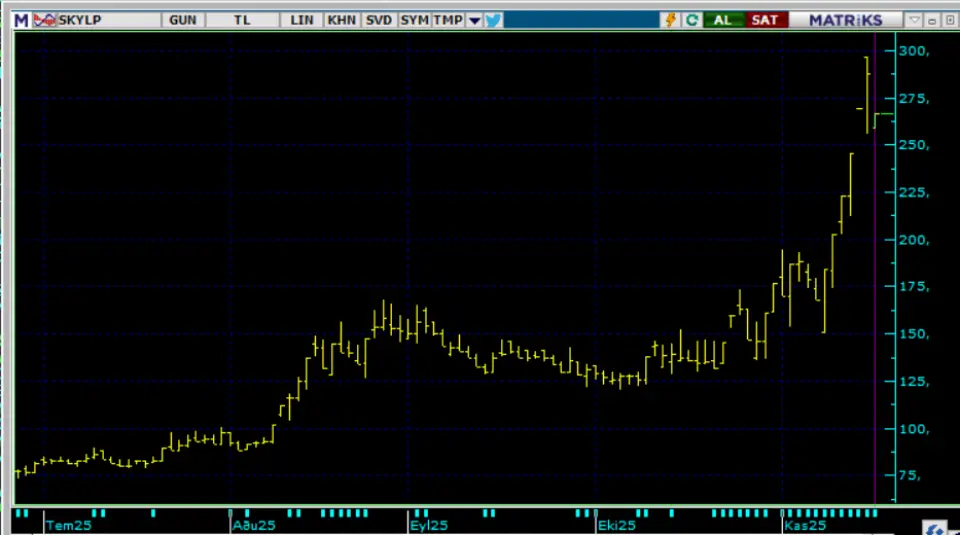Toggle the SVD option
Image resolution: width=960 pixels, height=535 pixels.
click(379, 20)
